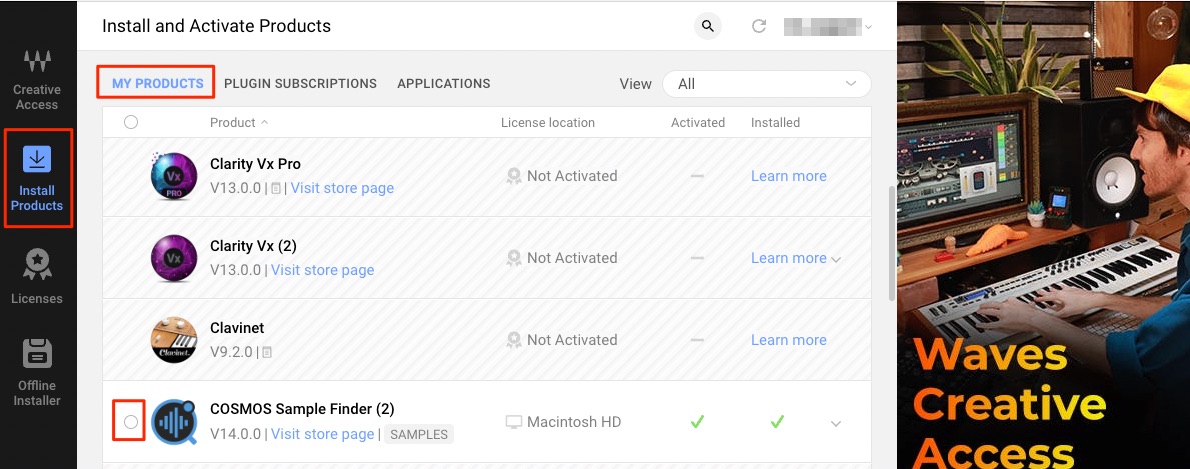Image resolution: width=1190 pixels, height=469 pixels.
Task: Open the Offline Installer sidebar section
Action: coord(36,373)
